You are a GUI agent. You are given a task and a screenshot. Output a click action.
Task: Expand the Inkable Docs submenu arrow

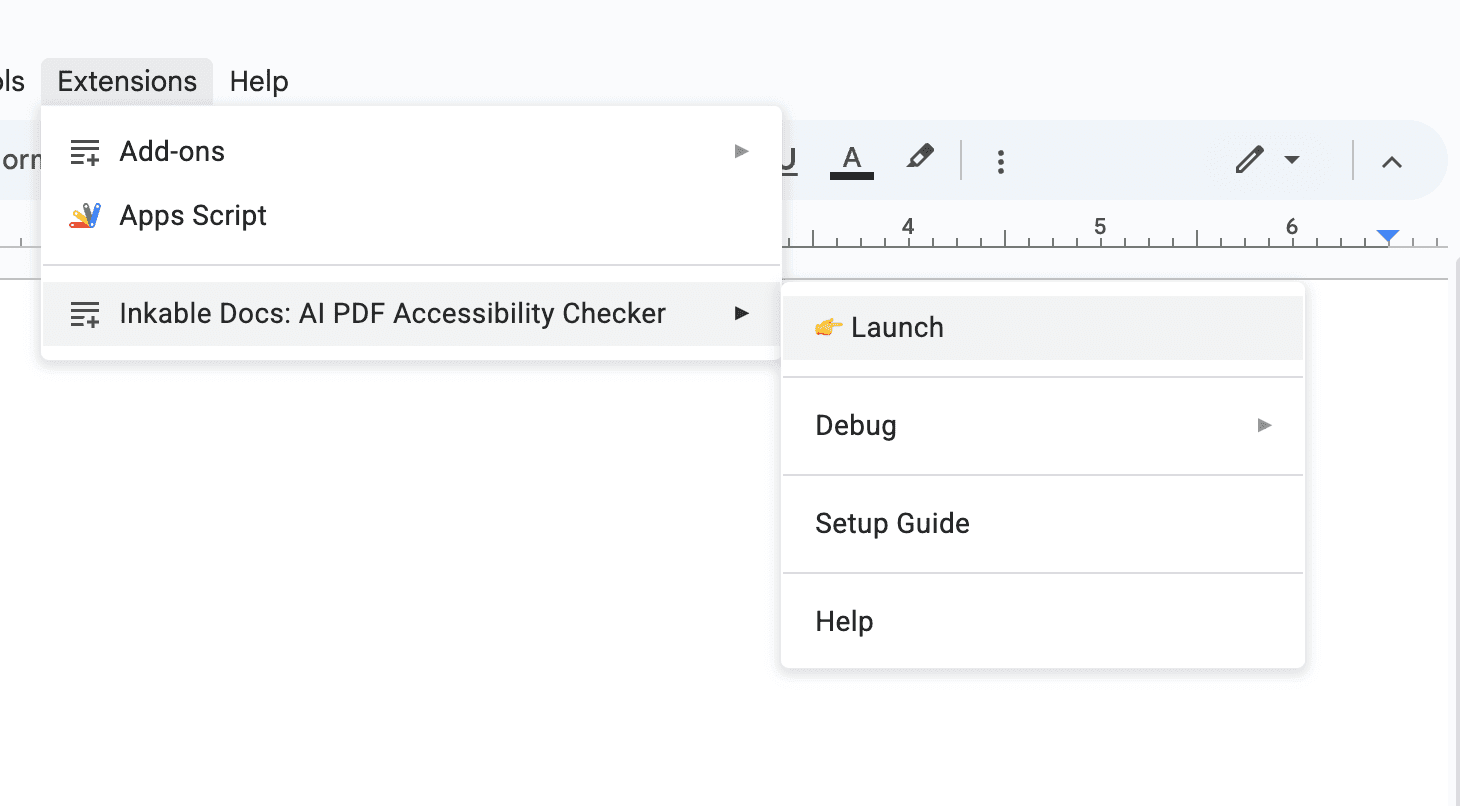coord(741,313)
